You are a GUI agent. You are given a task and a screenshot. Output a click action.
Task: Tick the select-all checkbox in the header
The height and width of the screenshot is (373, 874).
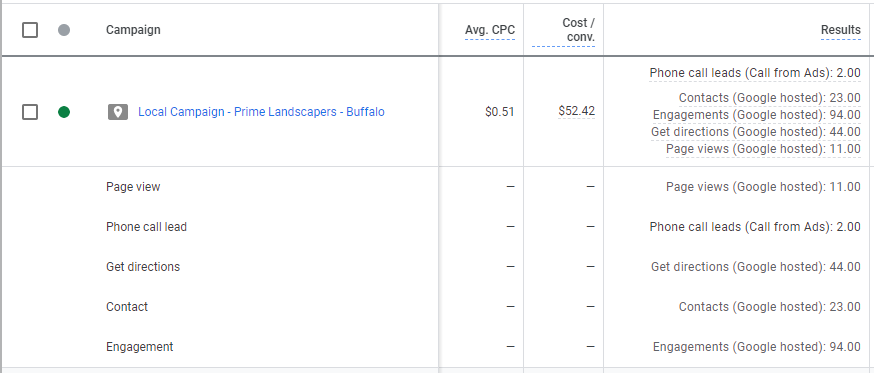(30, 30)
